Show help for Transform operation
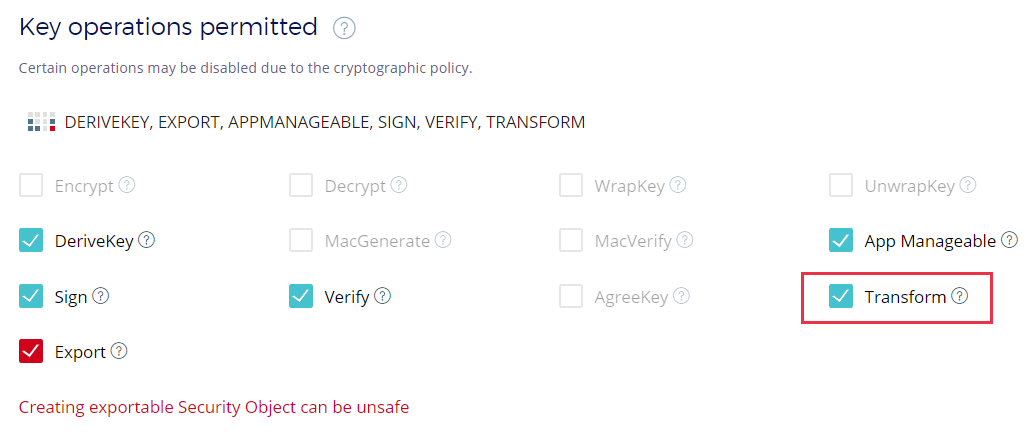 [960, 296]
